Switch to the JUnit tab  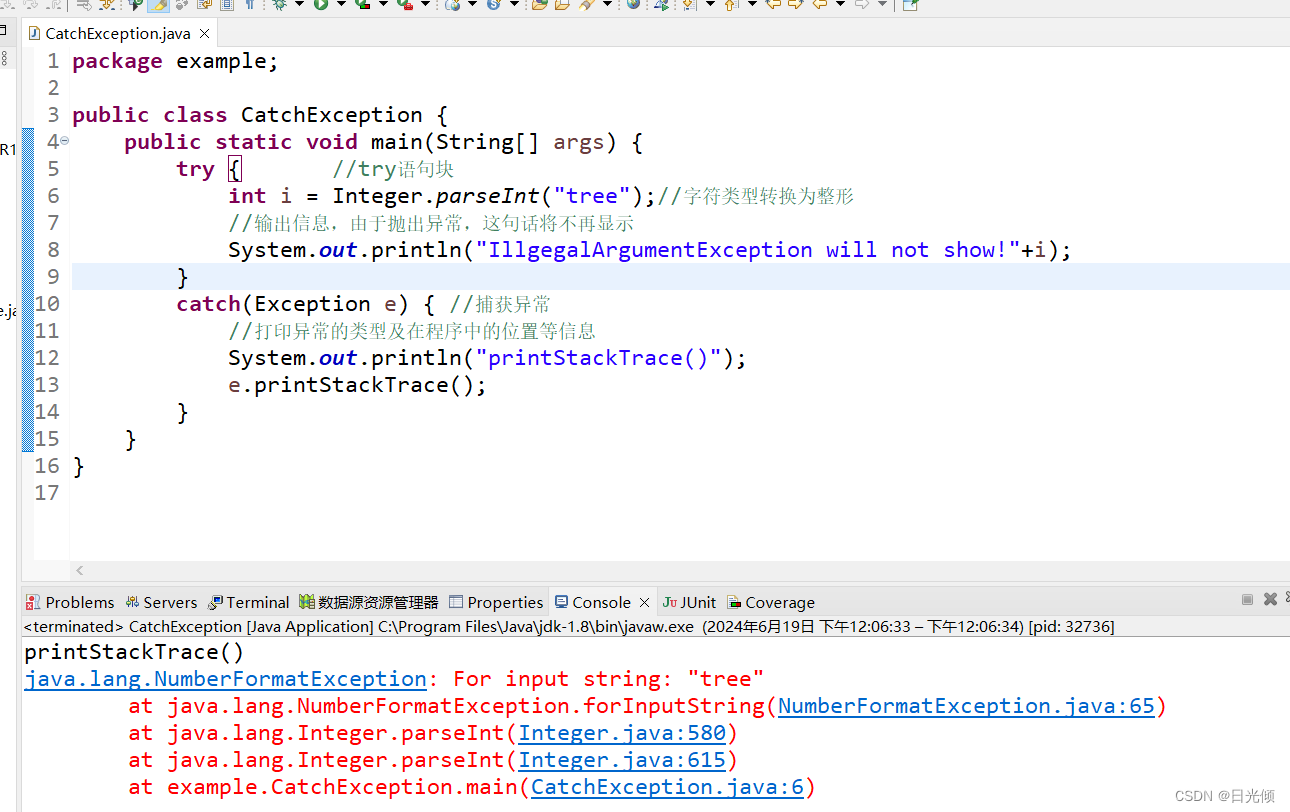pos(689,602)
